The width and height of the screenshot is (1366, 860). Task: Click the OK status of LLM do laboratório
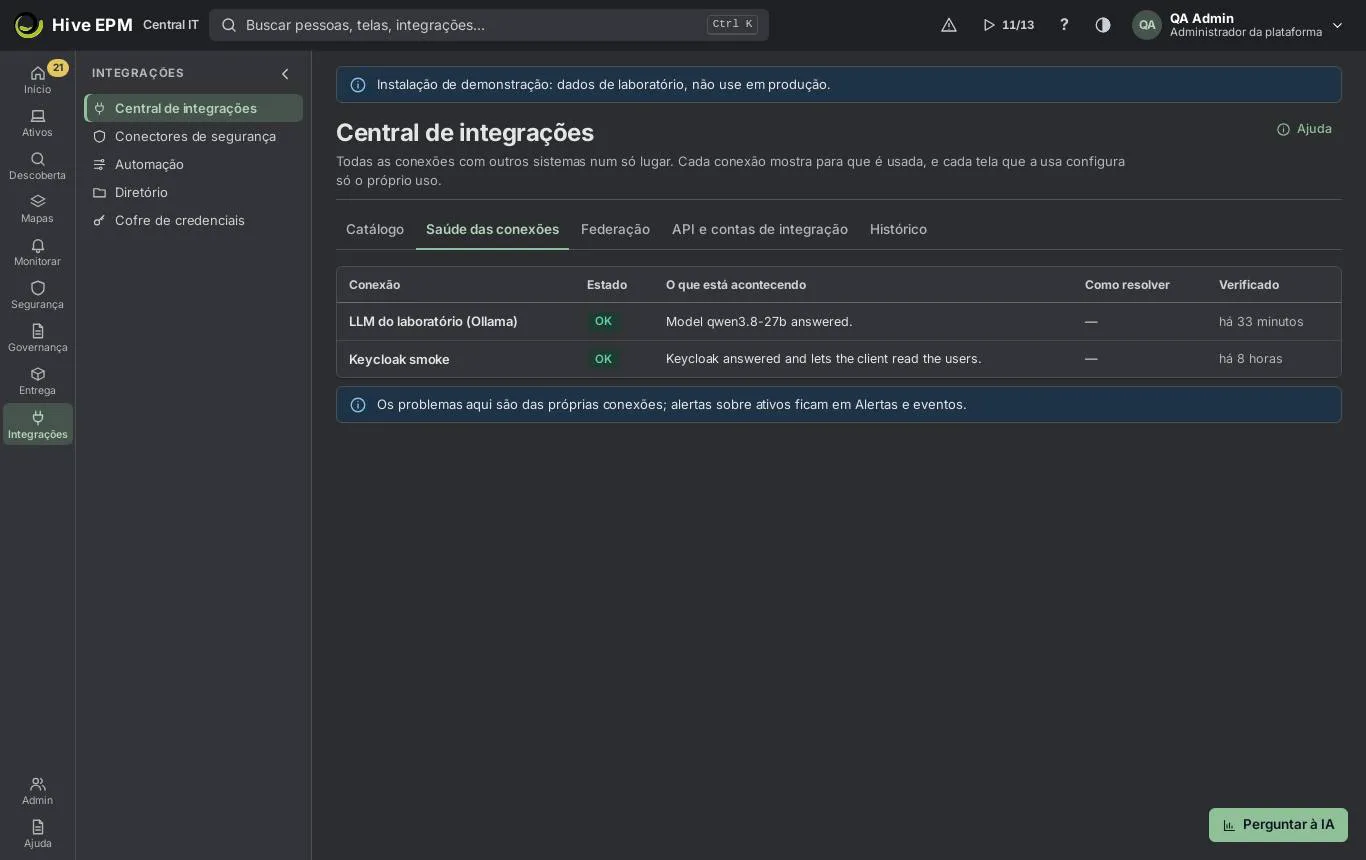click(x=603, y=321)
